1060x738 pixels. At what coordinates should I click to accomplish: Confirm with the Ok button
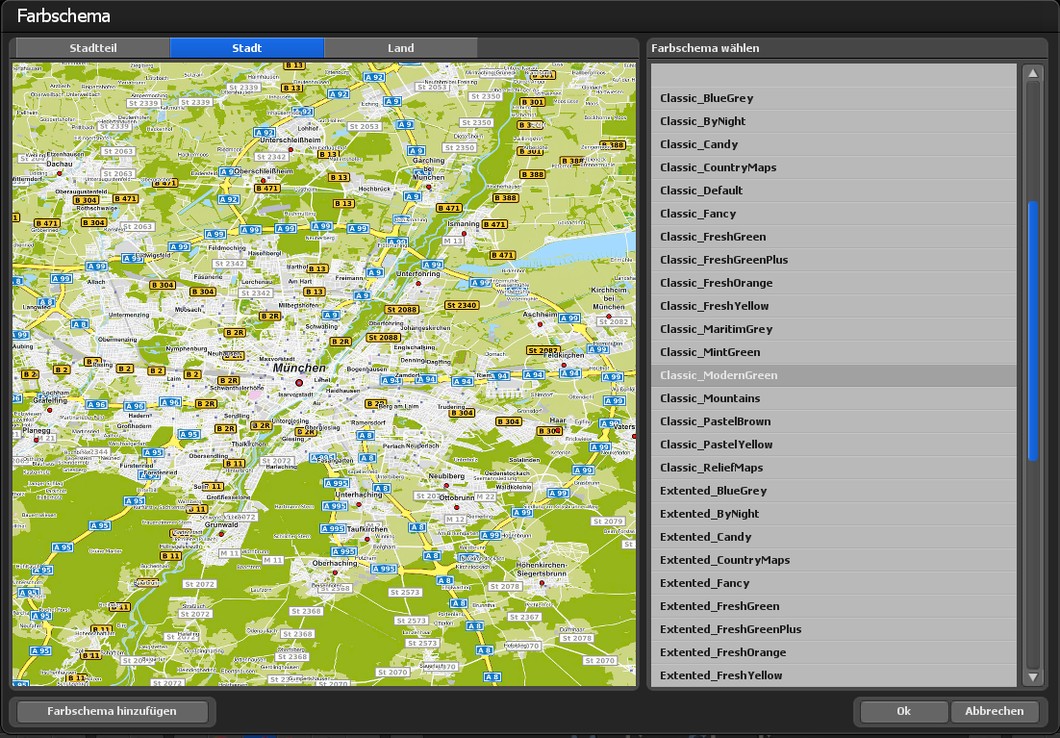click(903, 711)
